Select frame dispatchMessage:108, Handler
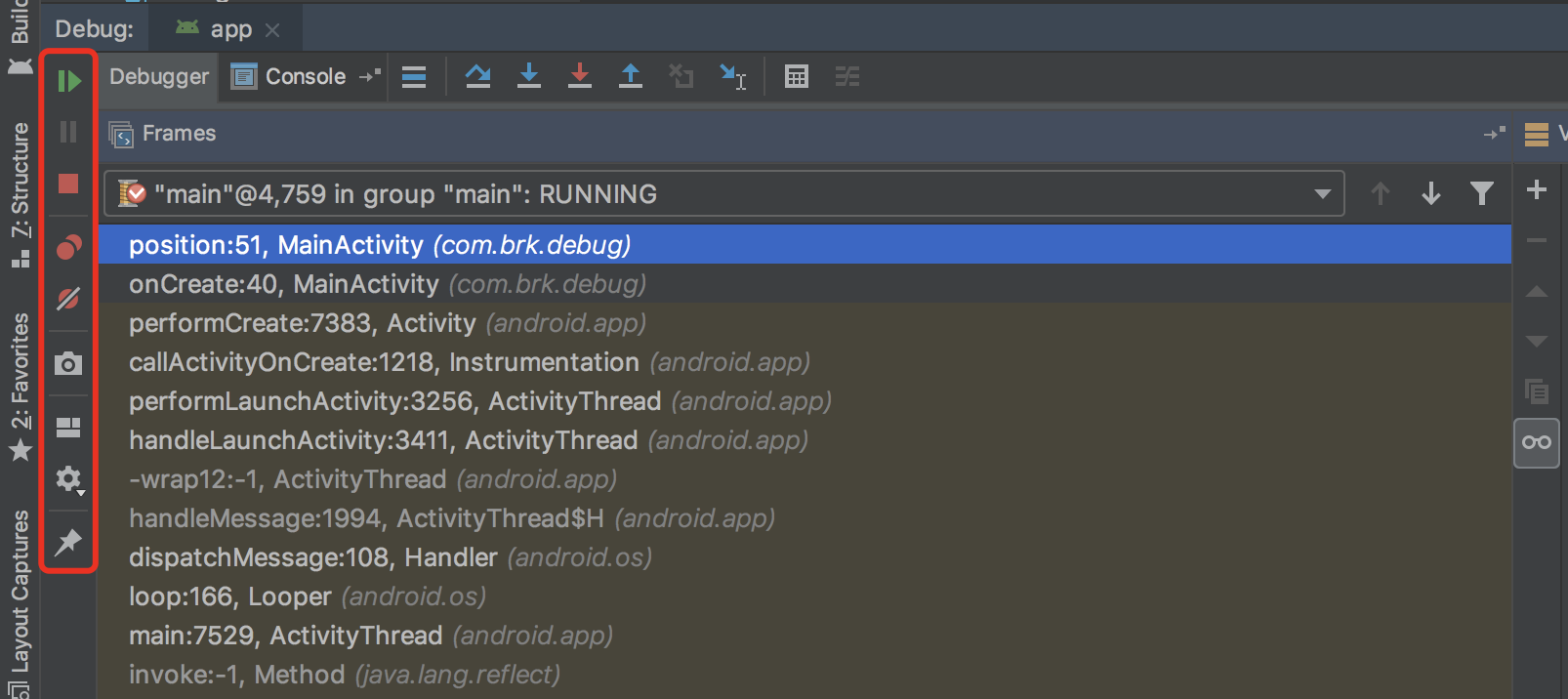 coord(805,557)
